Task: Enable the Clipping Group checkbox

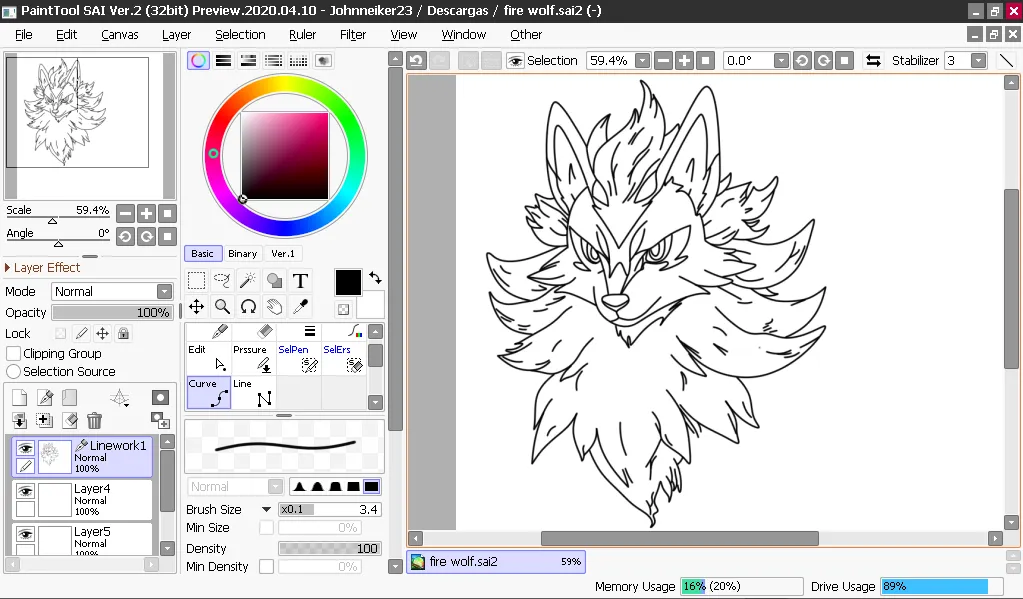Action: [x=13, y=354]
